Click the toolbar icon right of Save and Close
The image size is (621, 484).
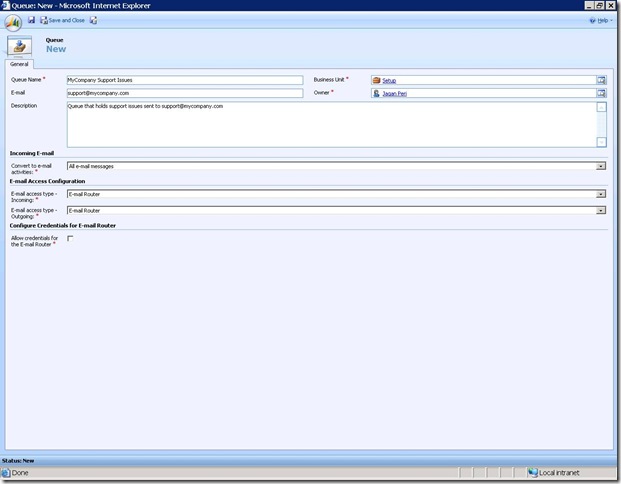click(x=93, y=20)
